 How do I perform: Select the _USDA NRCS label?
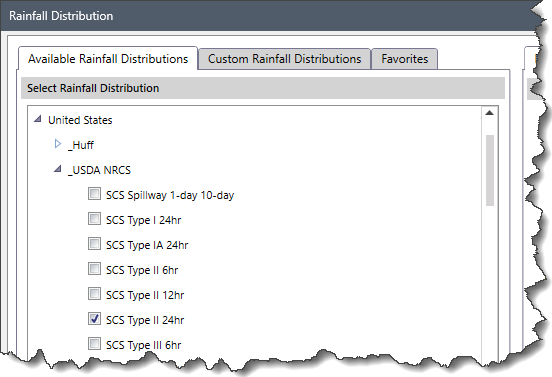point(99,170)
